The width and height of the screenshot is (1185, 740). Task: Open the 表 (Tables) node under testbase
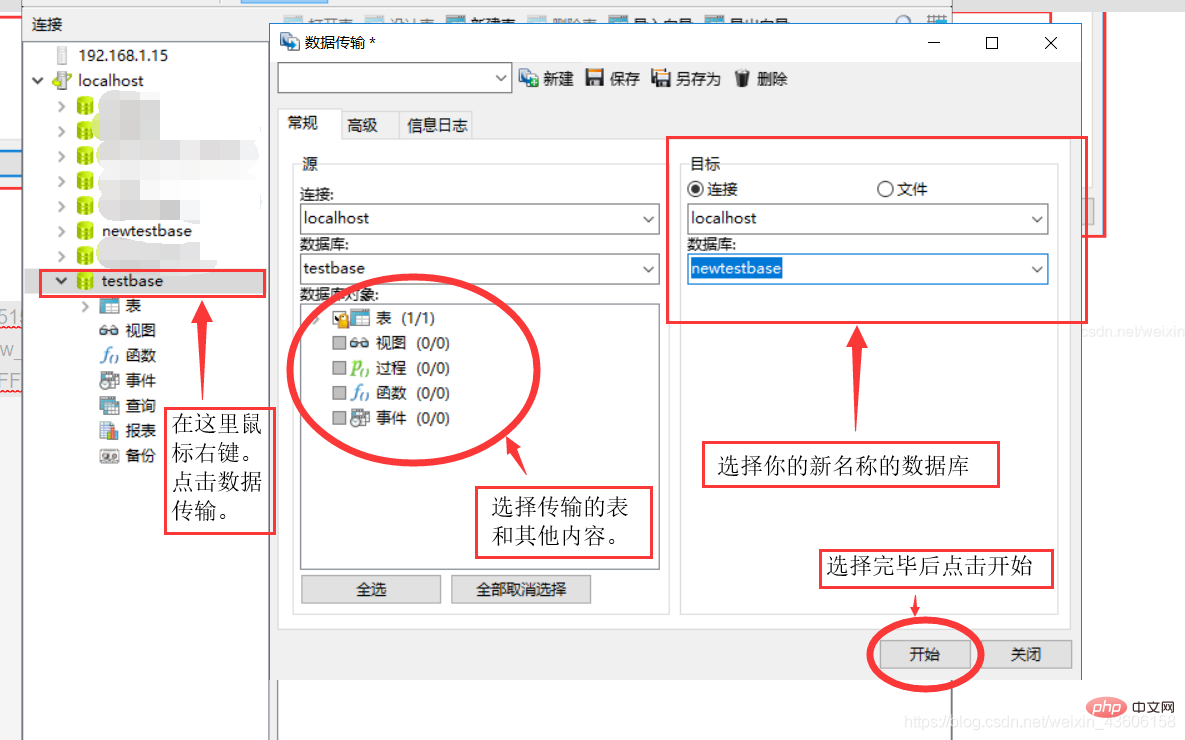point(110,306)
